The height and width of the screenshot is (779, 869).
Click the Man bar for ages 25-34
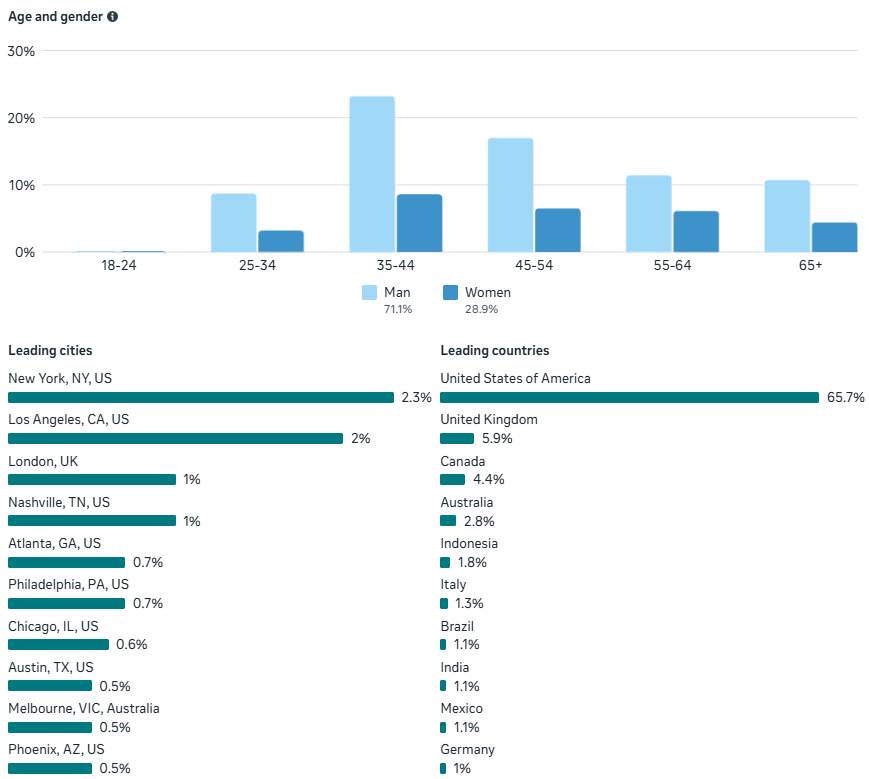(x=233, y=222)
